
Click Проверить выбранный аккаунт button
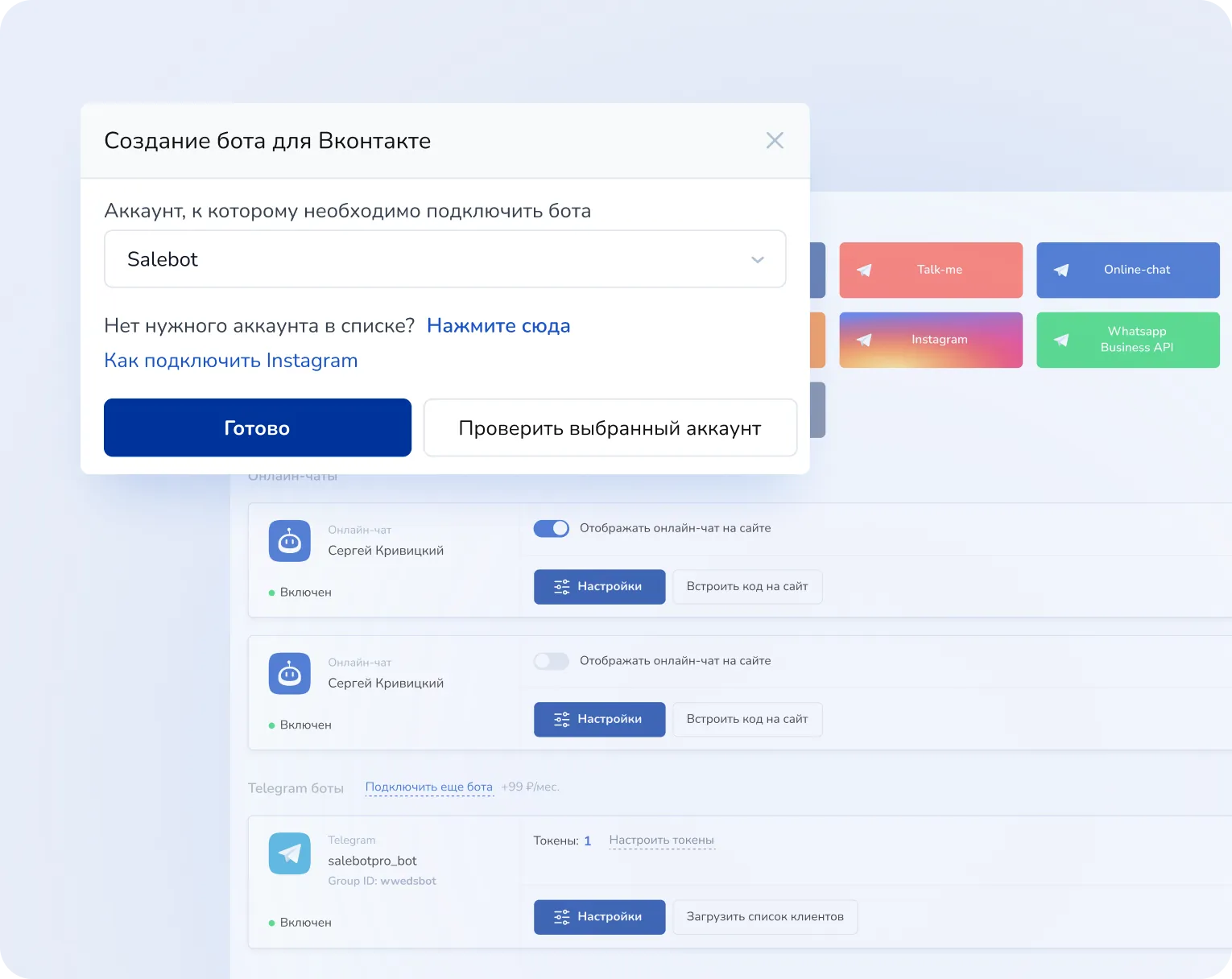point(610,428)
